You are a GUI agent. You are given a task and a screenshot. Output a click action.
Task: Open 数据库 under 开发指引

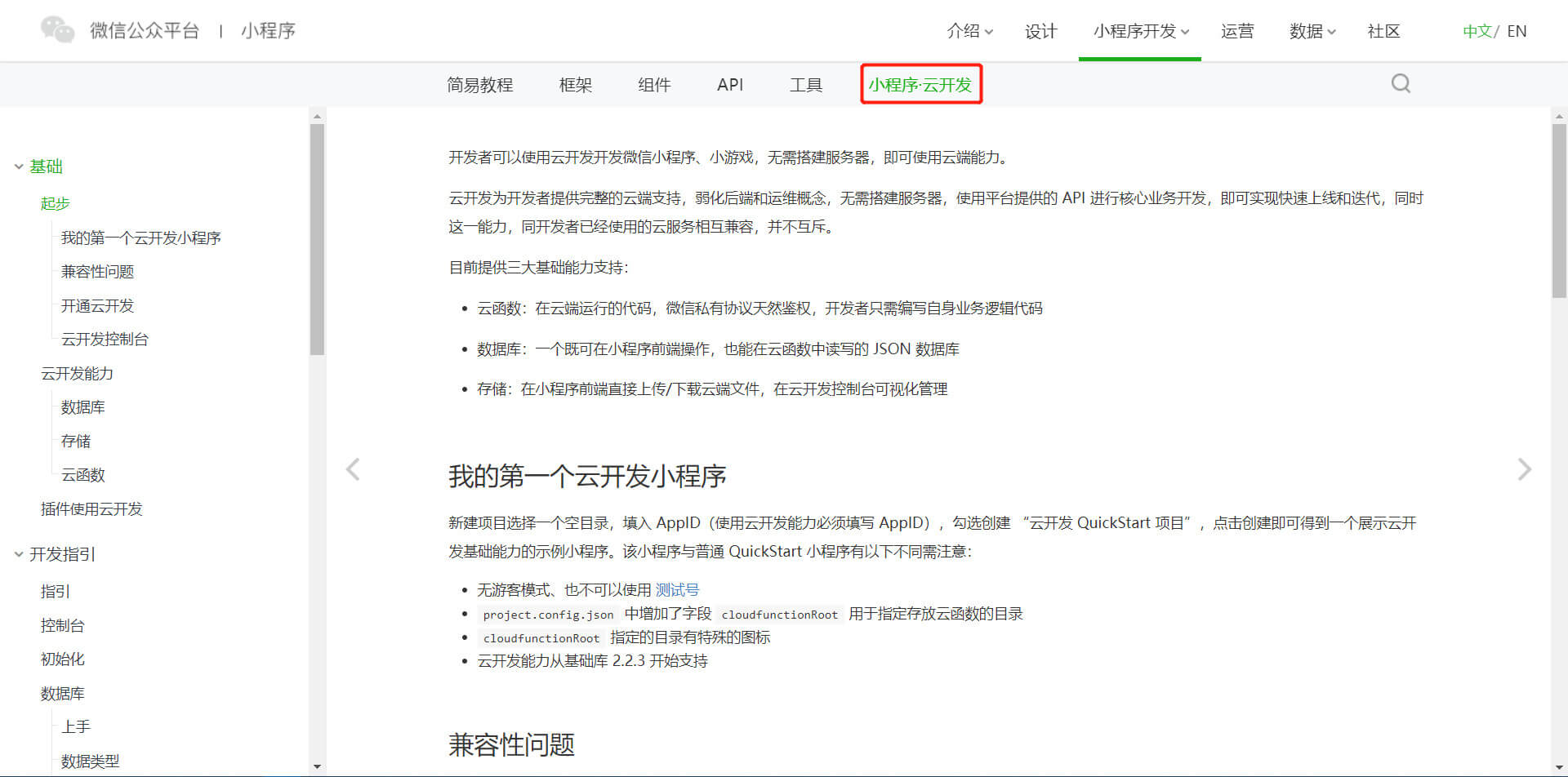coord(62,693)
